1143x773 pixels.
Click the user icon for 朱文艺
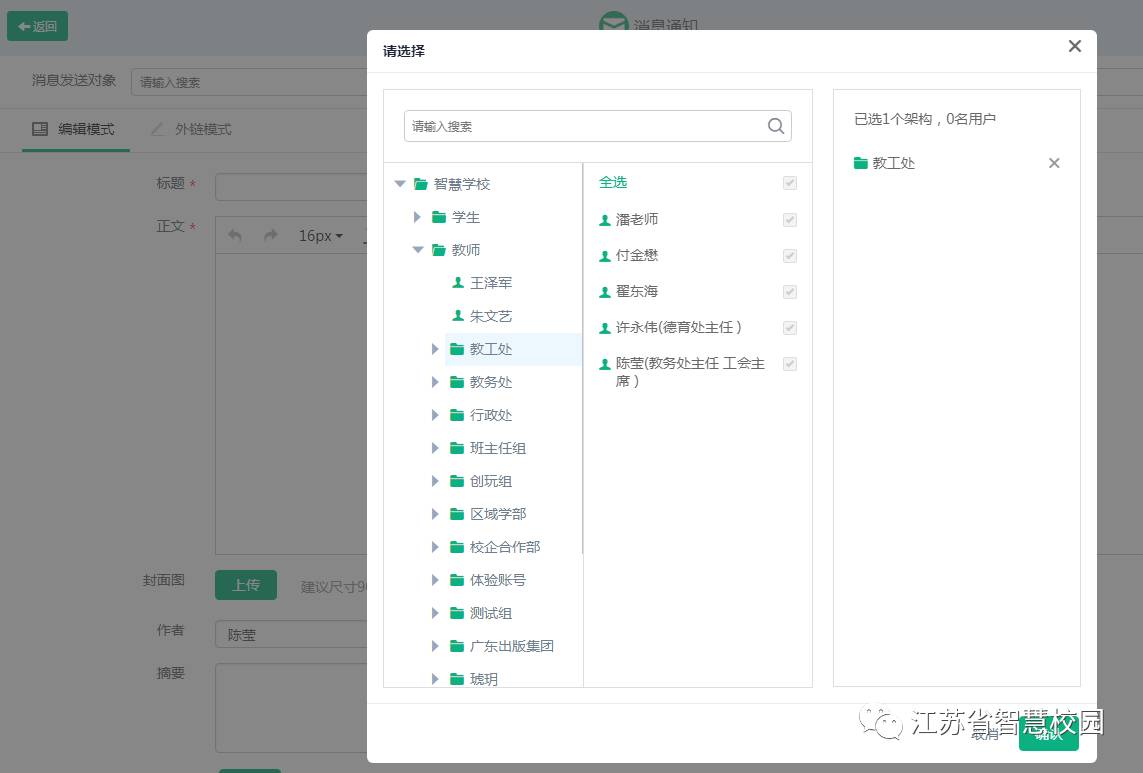pos(458,315)
